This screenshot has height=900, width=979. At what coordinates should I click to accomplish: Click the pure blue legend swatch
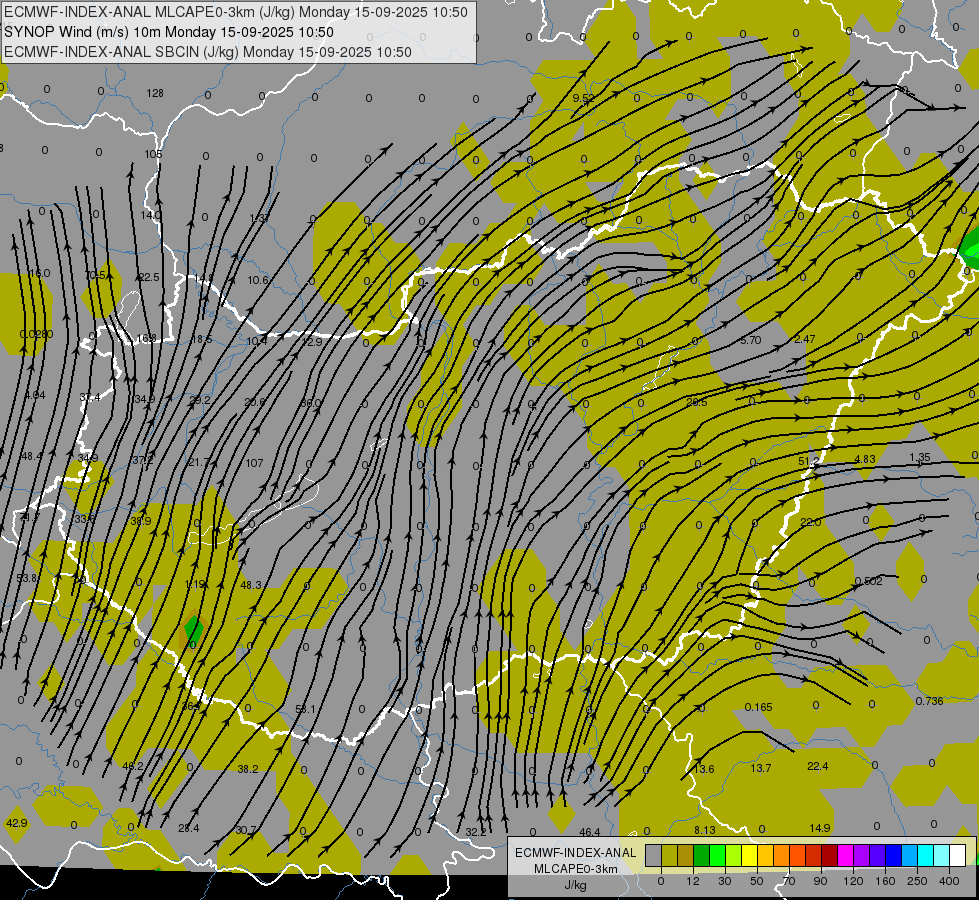(893, 855)
